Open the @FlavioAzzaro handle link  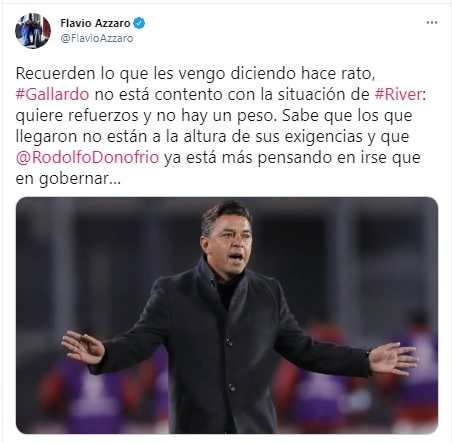(x=97, y=38)
